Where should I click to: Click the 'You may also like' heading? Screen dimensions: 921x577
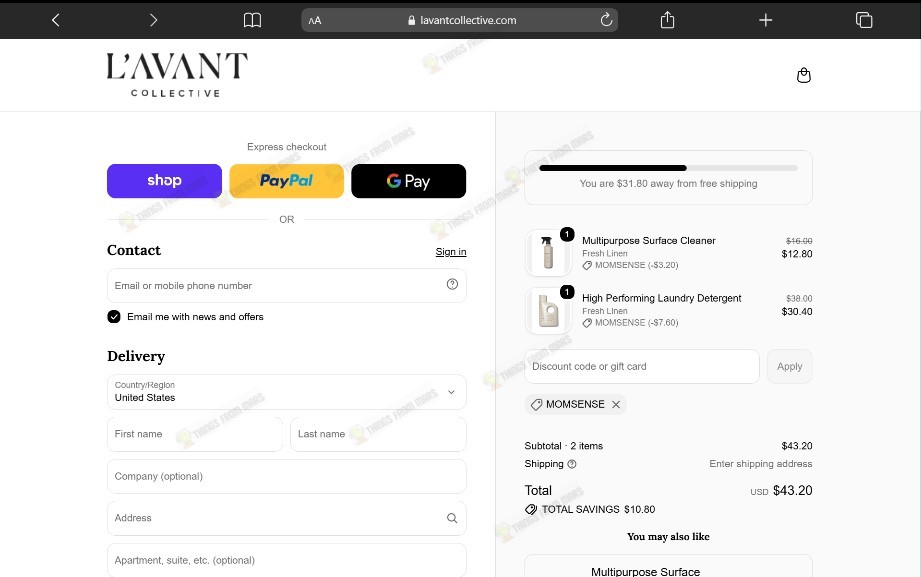(668, 536)
